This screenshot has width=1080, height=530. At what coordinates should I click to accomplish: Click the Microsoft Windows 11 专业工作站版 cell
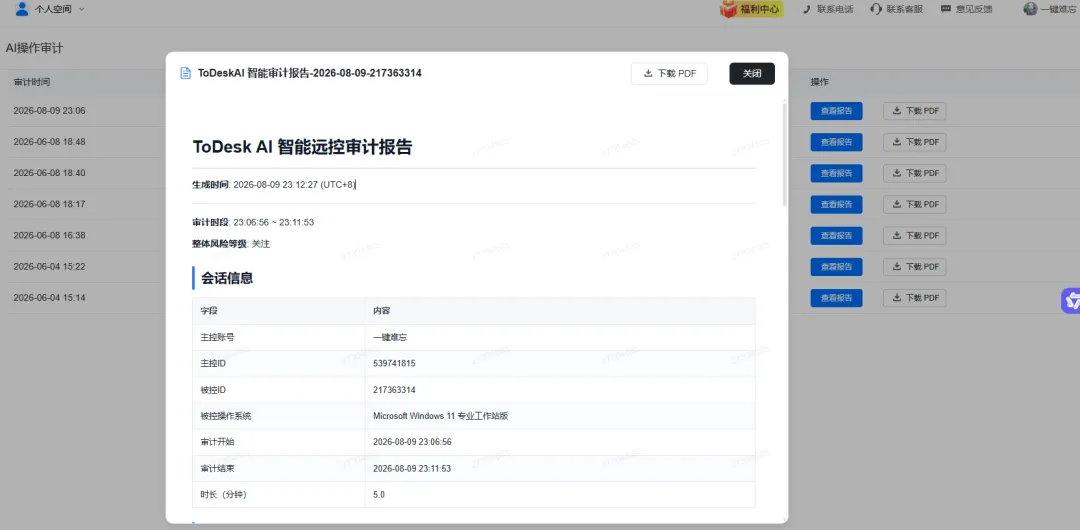click(x=560, y=416)
